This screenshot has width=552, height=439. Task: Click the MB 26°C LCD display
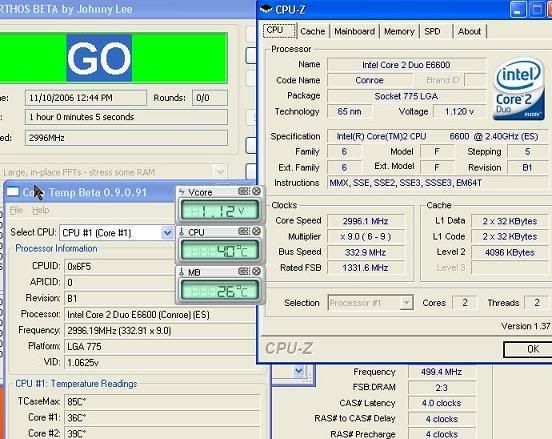pos(220,290)
